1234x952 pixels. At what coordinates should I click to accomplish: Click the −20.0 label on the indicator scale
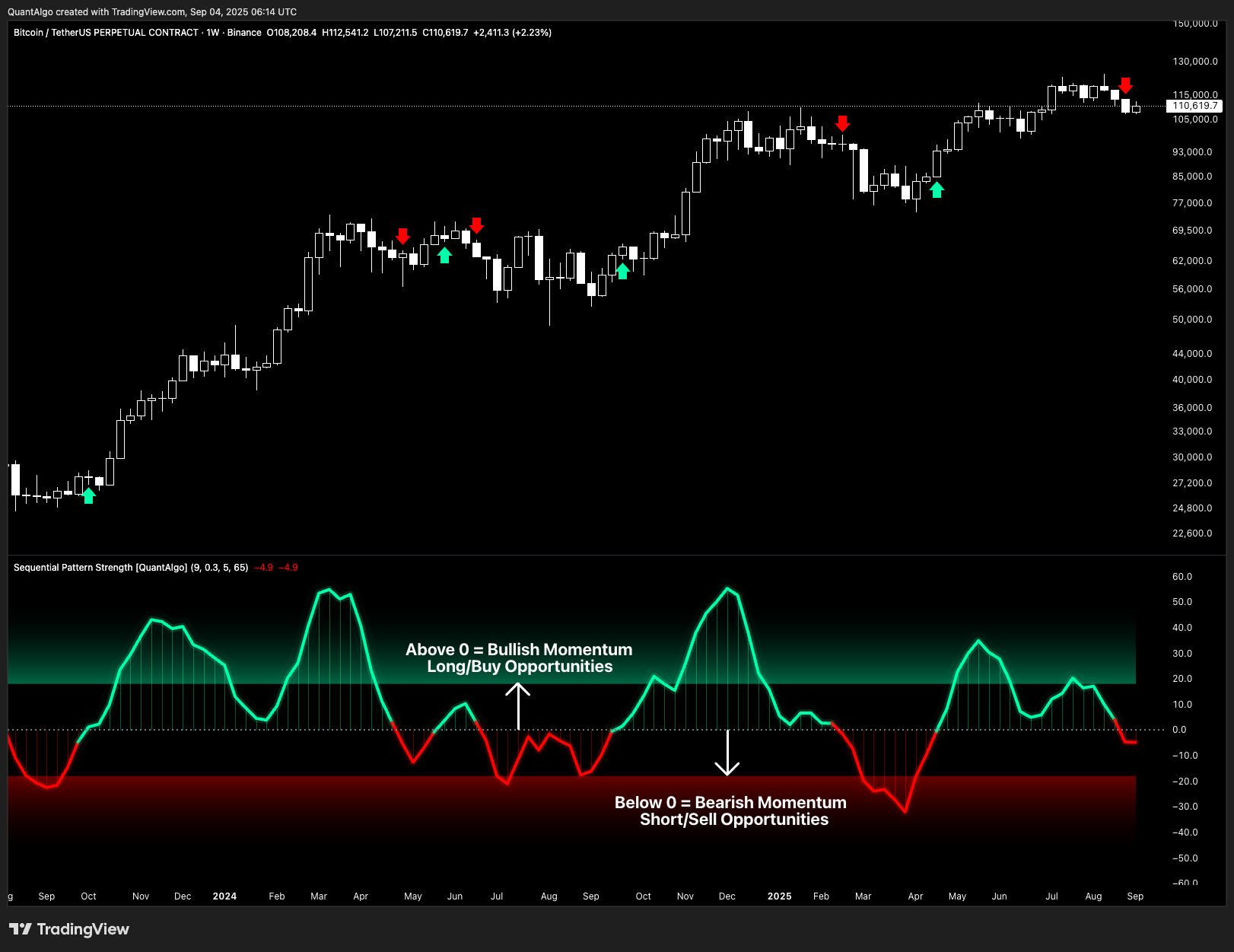click(x=1185, y=782)
